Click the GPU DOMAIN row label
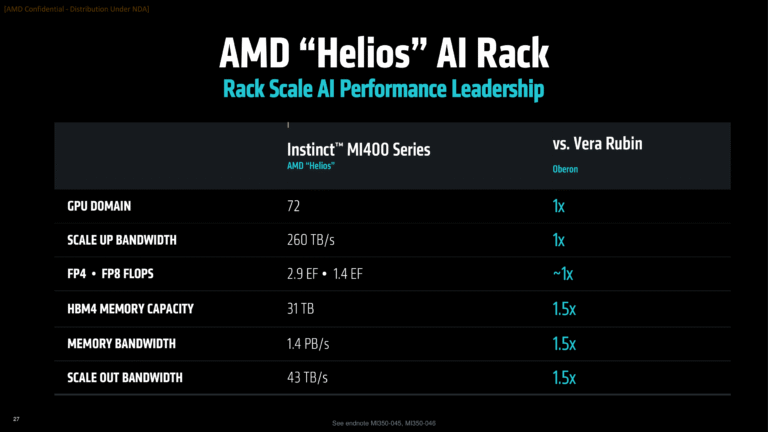Screen dimensions: 768x432 99,206
